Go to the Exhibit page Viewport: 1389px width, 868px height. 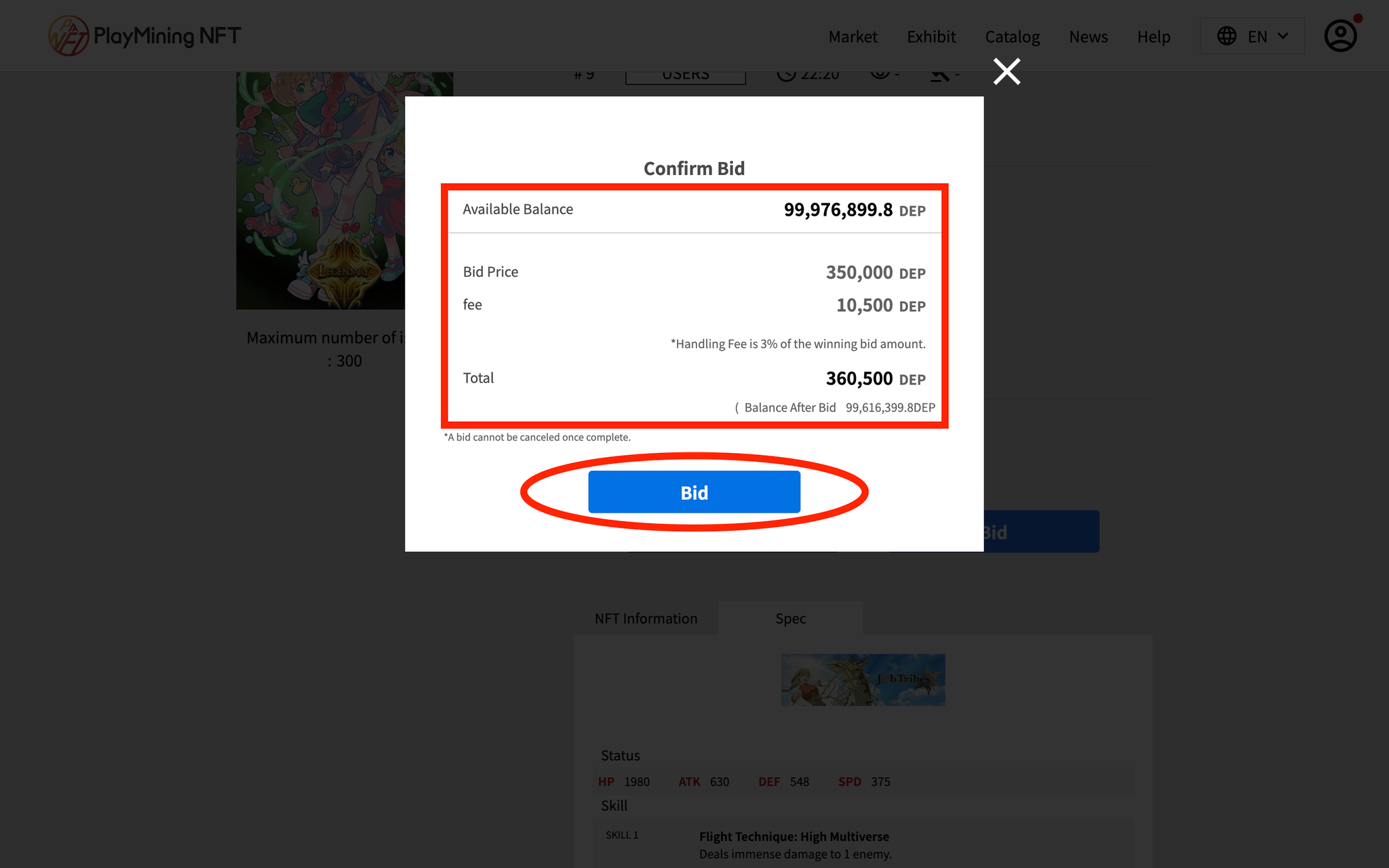pos(931,37)
